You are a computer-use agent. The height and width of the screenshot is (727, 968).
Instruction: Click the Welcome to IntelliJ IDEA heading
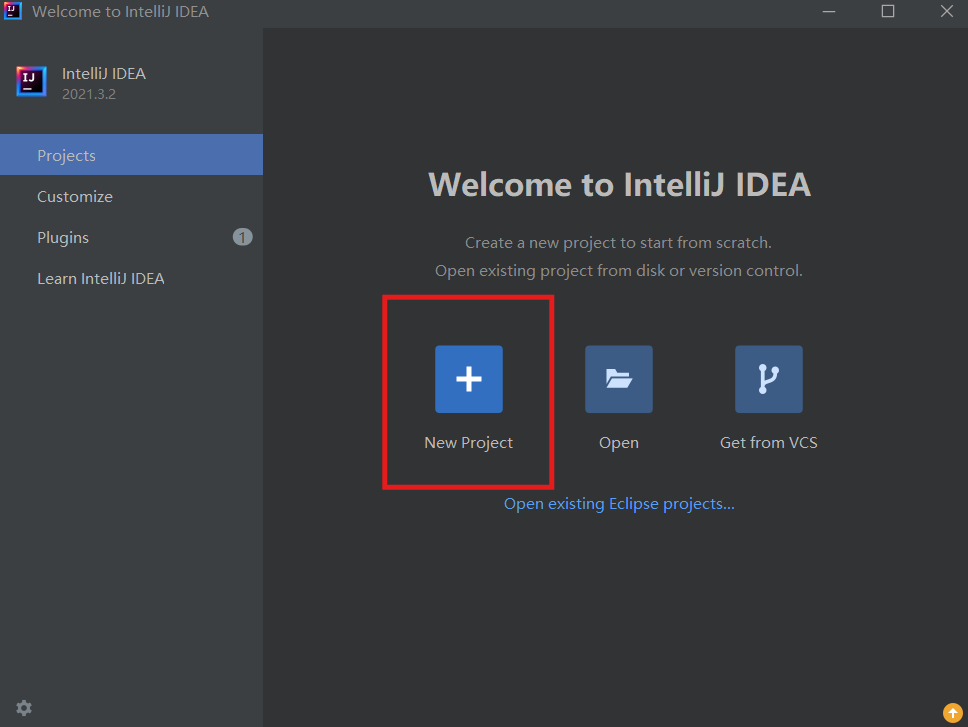[619, 185]
